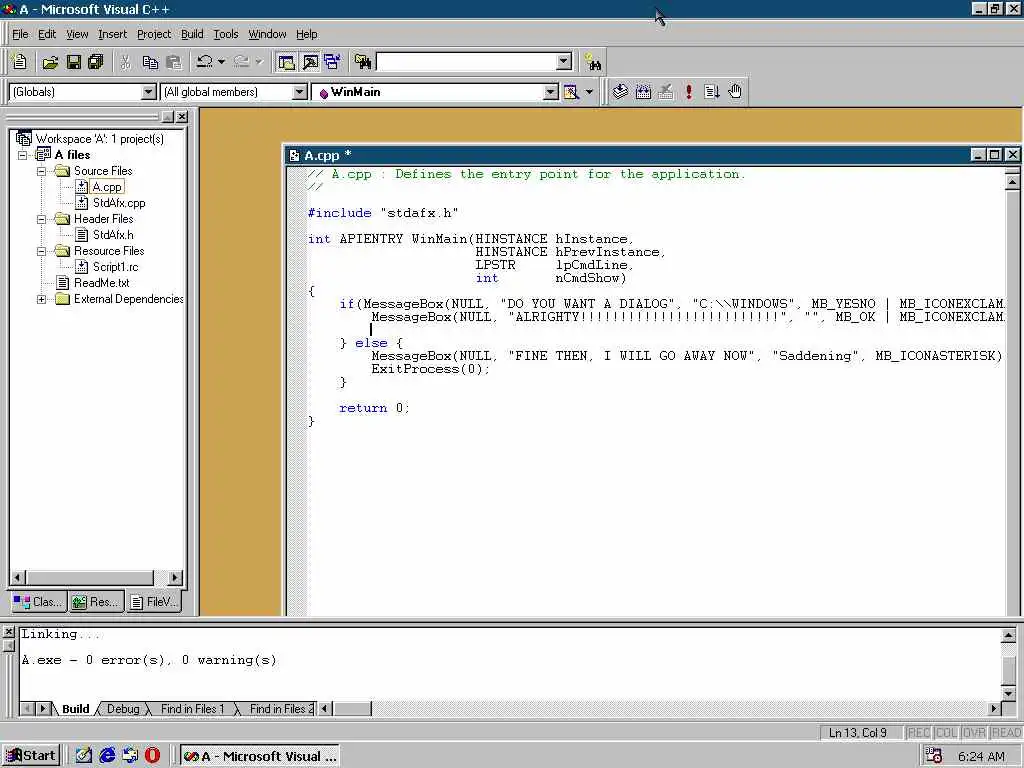Click the Windows Start button

(31, 756)
